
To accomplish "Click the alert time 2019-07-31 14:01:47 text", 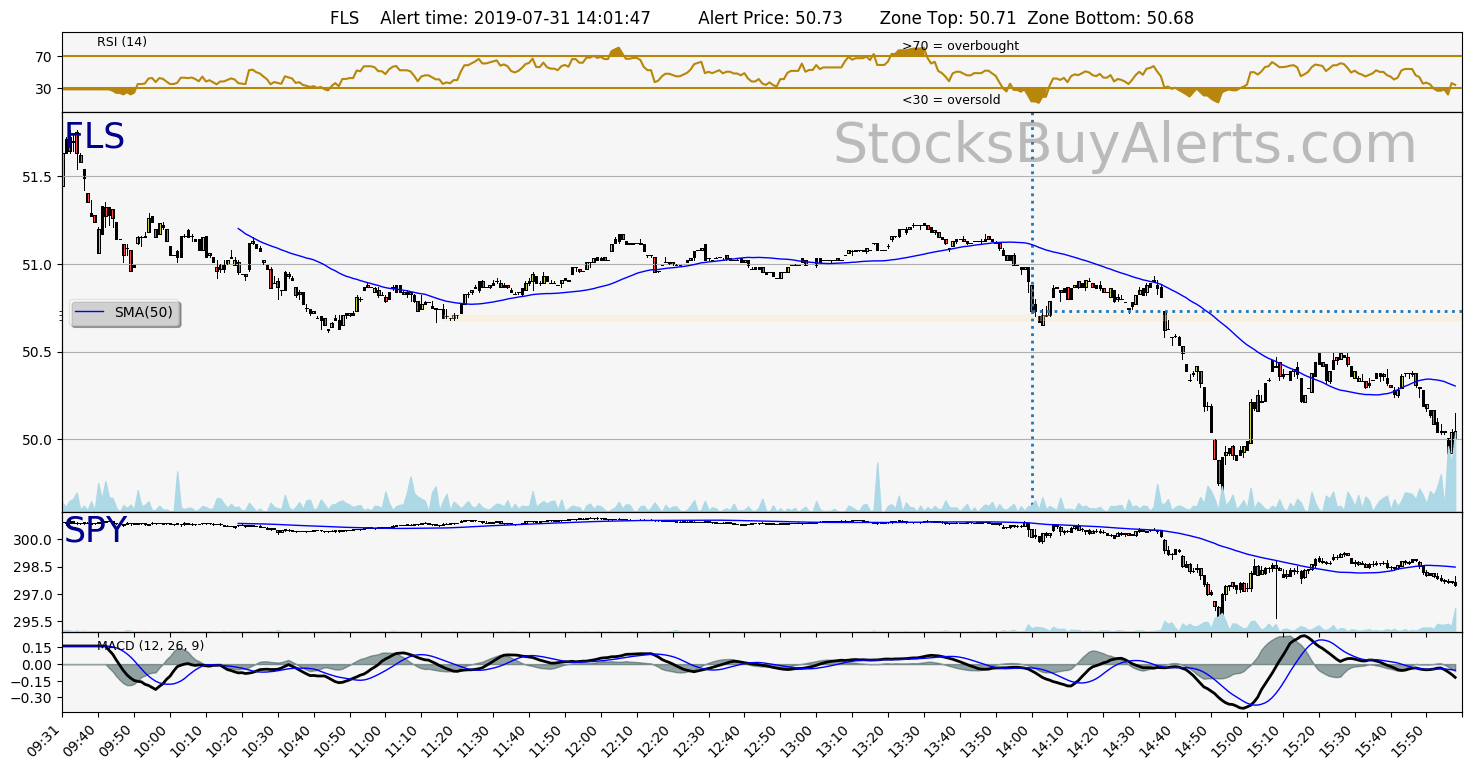I will point(515,18).
